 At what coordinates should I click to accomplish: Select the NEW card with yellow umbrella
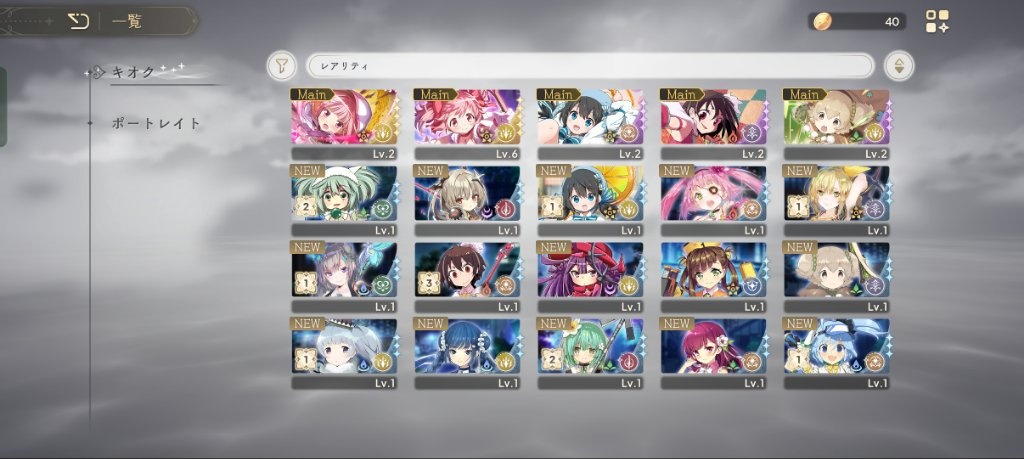pos(590,200)
